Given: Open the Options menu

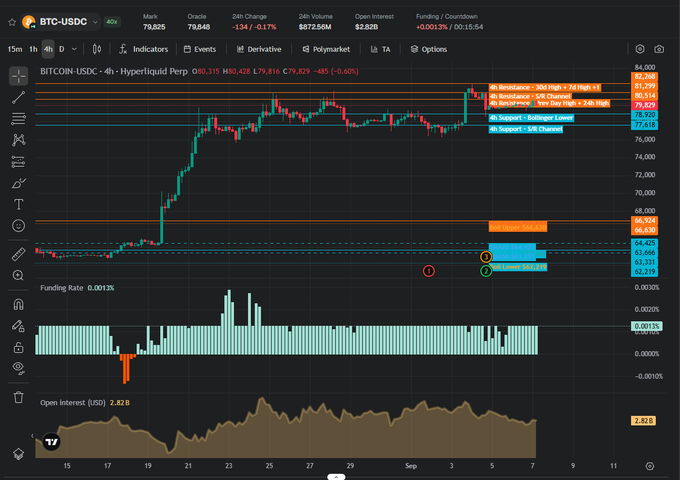Looking at the screenshot, I should tap(428, 49).
